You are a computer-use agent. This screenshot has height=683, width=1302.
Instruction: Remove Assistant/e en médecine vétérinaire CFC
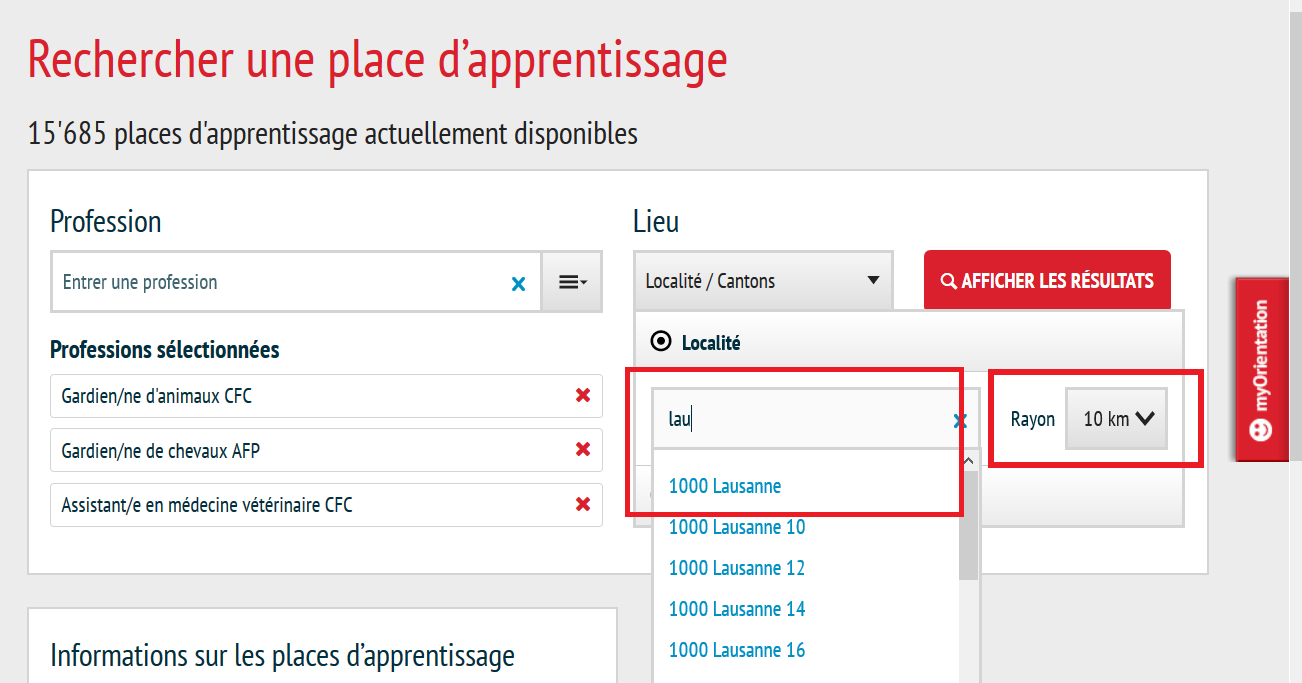pyautogui.click(x=583, y=505)
